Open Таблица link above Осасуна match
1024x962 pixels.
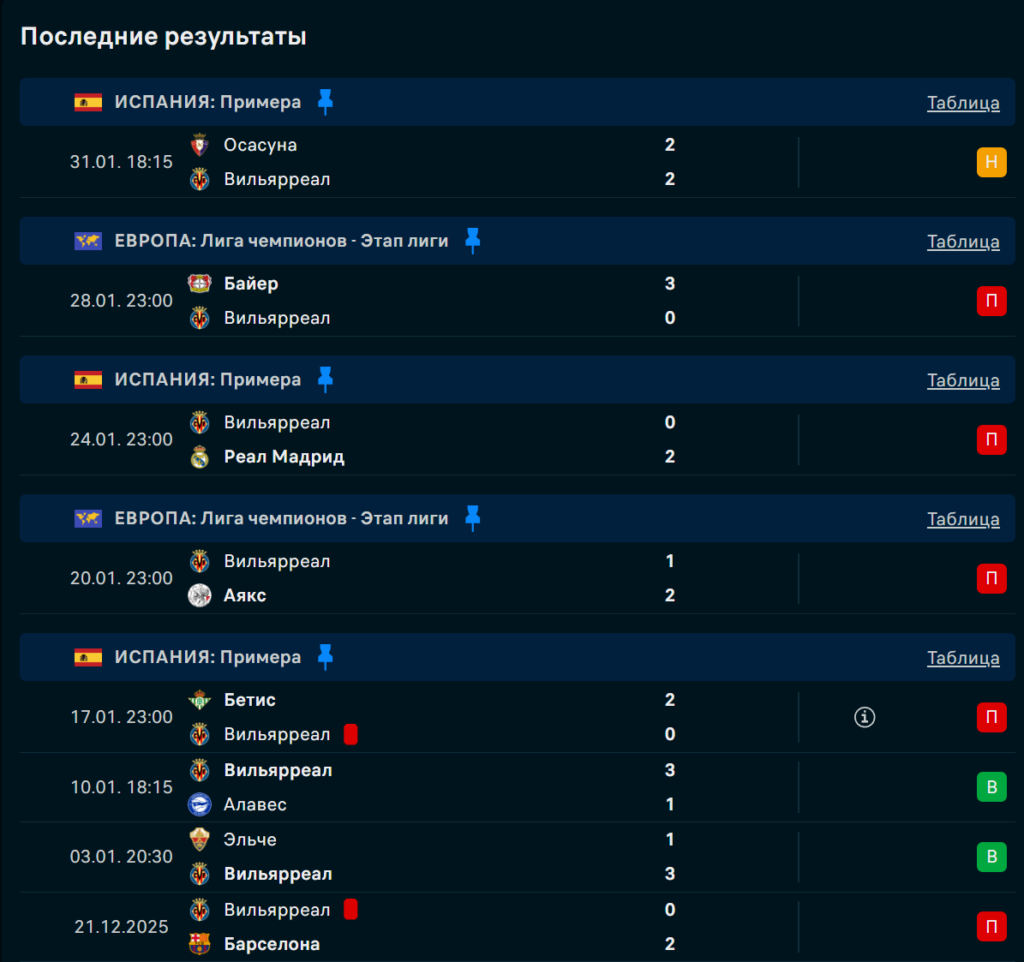click(x=963, y=102)
